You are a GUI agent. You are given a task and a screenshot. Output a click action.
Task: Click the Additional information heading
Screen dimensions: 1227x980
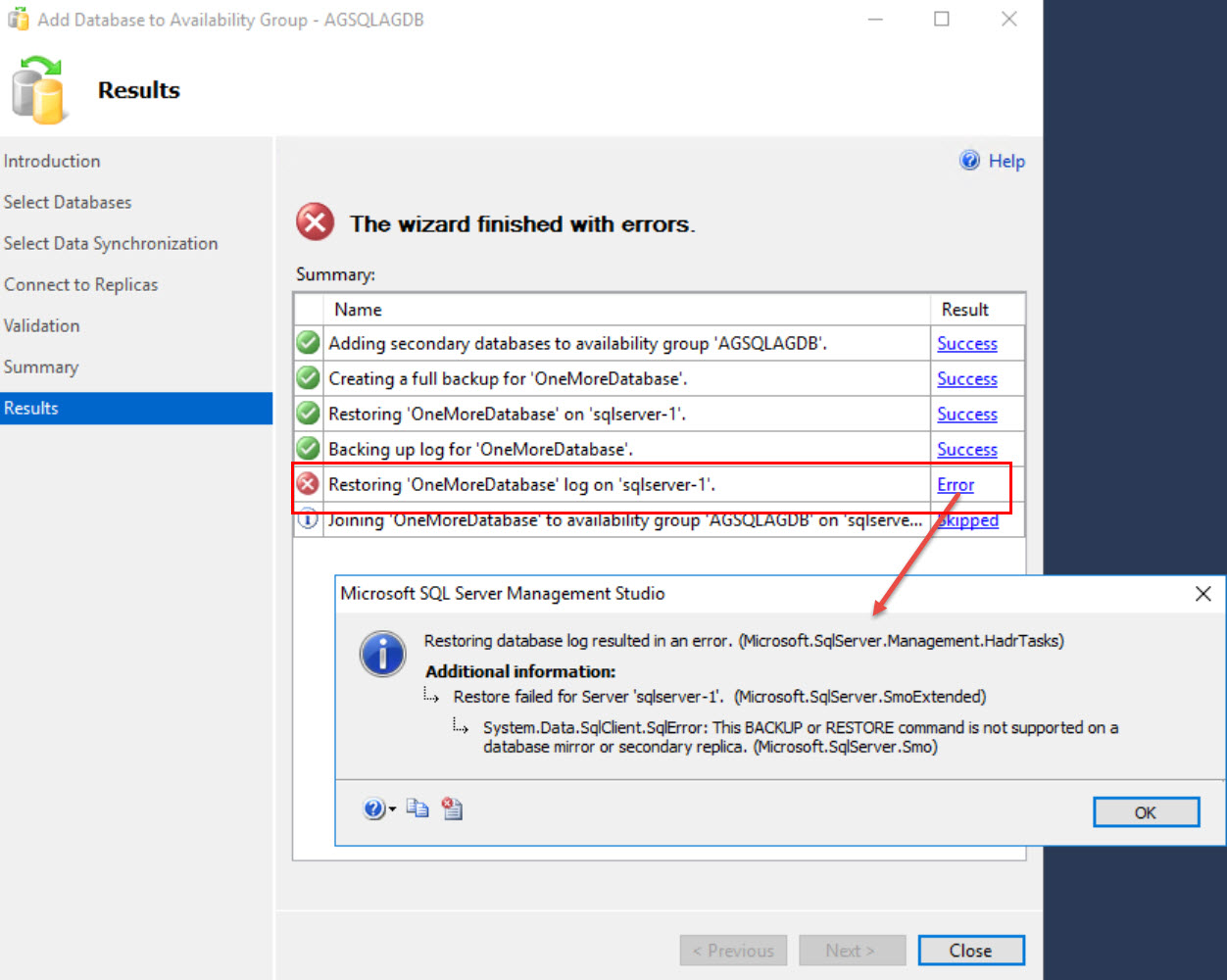coord(520,671)
